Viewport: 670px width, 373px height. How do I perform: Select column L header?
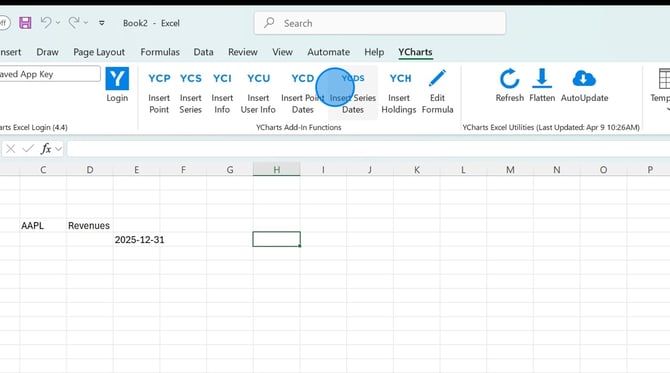click(463, 170)
